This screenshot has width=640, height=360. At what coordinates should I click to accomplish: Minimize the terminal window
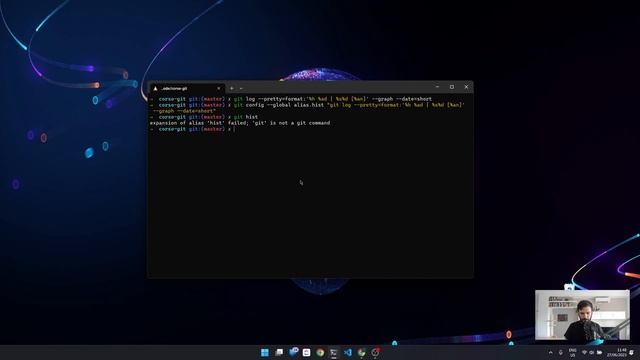click(x=437, y=87)
